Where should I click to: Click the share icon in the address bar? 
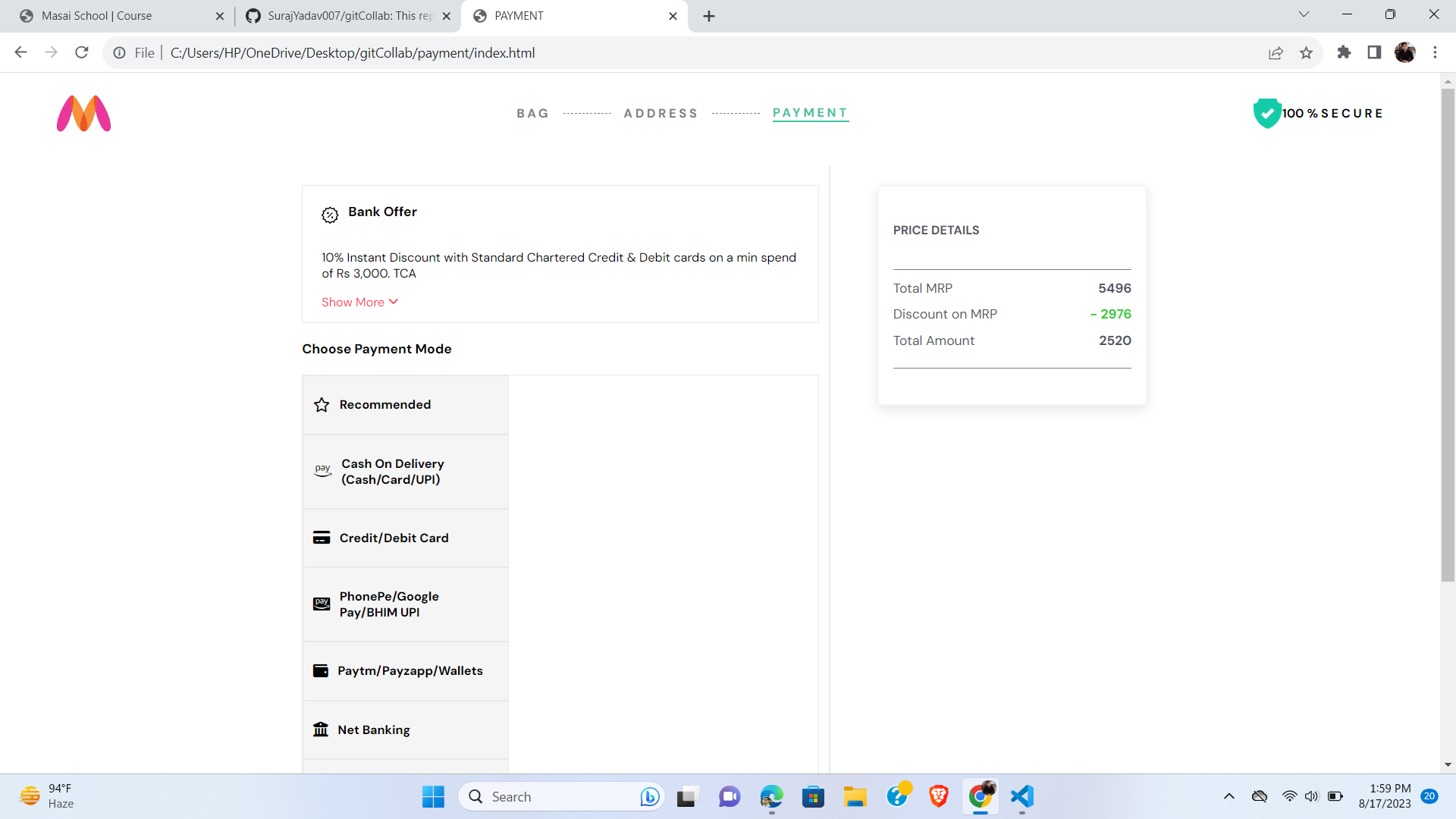(x=1276, y=52)
